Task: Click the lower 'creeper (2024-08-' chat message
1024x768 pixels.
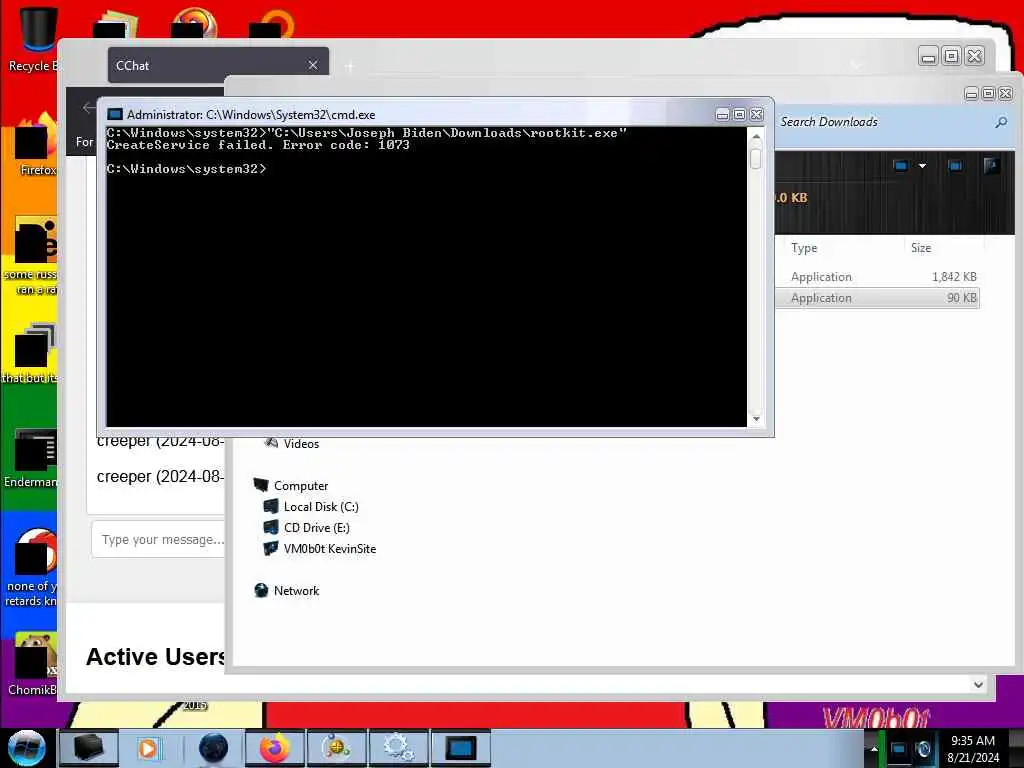Action: pos(160,477)
